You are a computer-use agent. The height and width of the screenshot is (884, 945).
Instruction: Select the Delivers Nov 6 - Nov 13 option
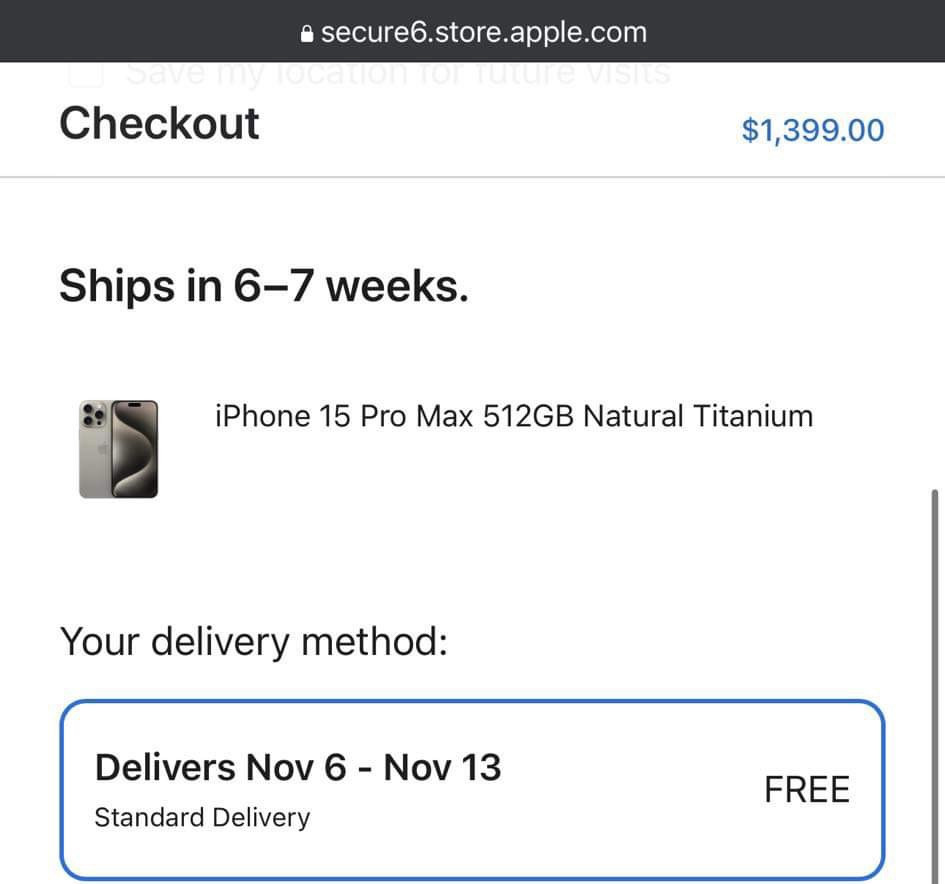point(472,789)
